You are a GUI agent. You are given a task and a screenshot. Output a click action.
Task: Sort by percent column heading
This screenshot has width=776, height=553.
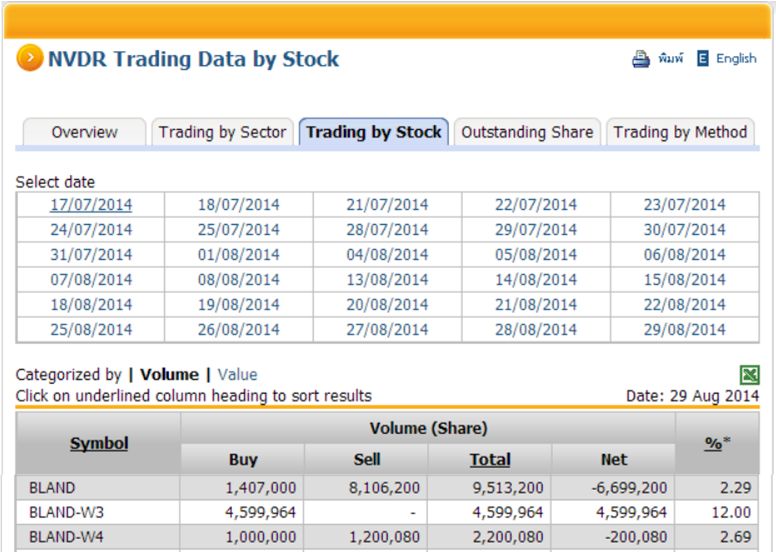point(713,443)
